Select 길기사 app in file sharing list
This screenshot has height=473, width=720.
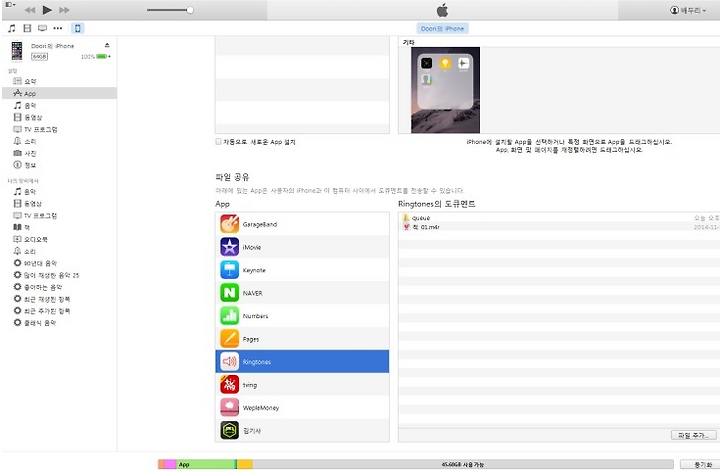coord(302,430)
